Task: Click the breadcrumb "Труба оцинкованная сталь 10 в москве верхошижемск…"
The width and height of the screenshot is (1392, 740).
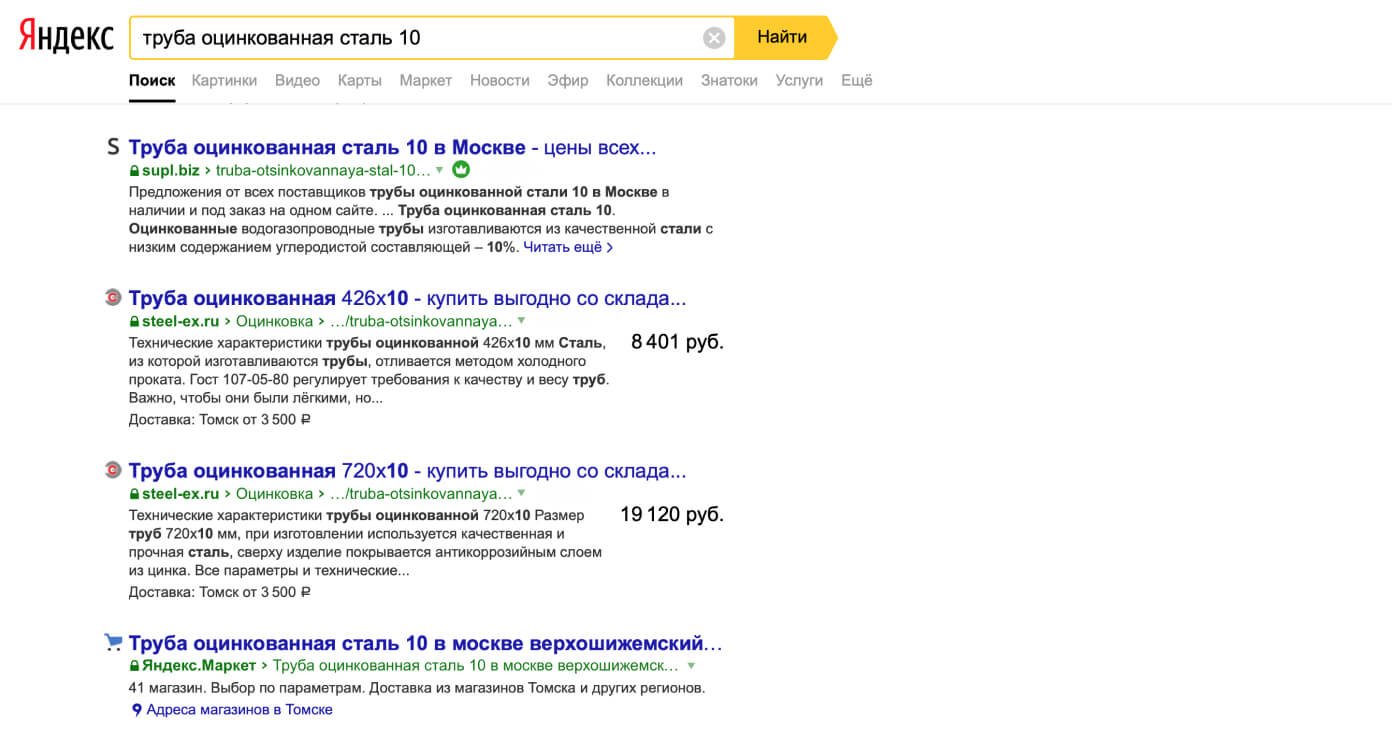Action: pos(475,665)
